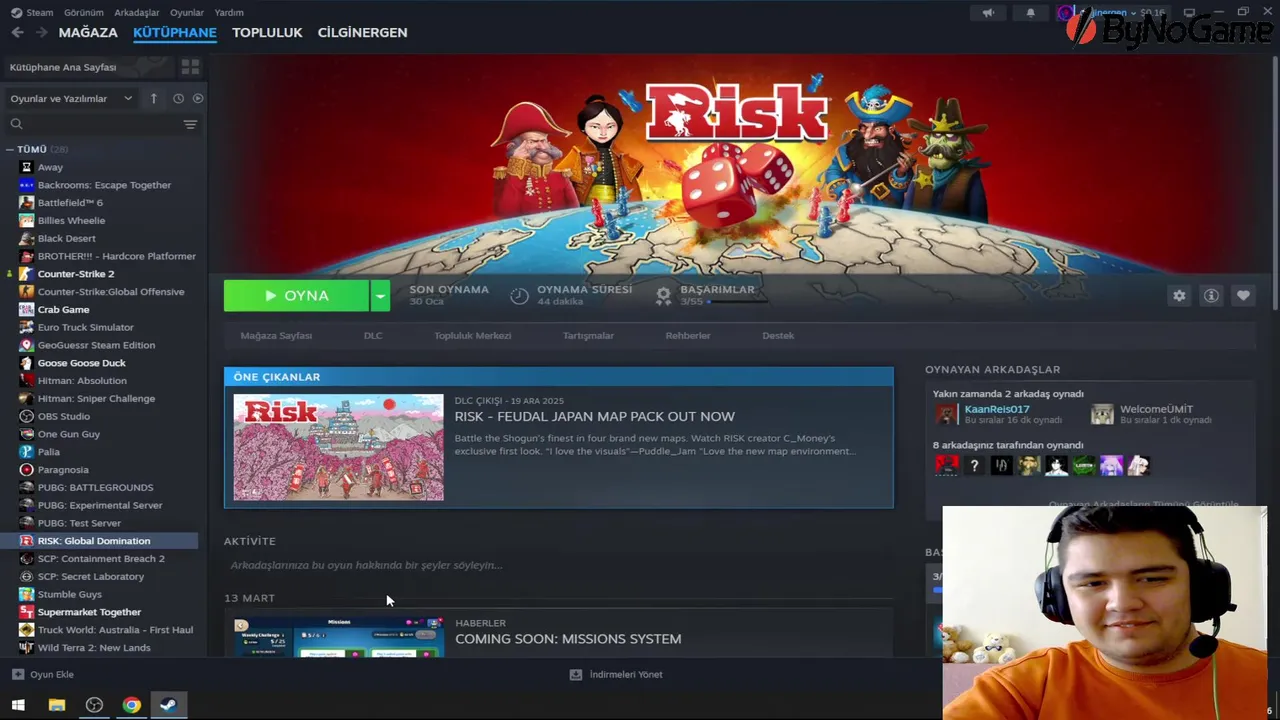This screenshot has width=1280, height=720.
Task: Open the advanced filter sliders icon
Action: [190, 124]
